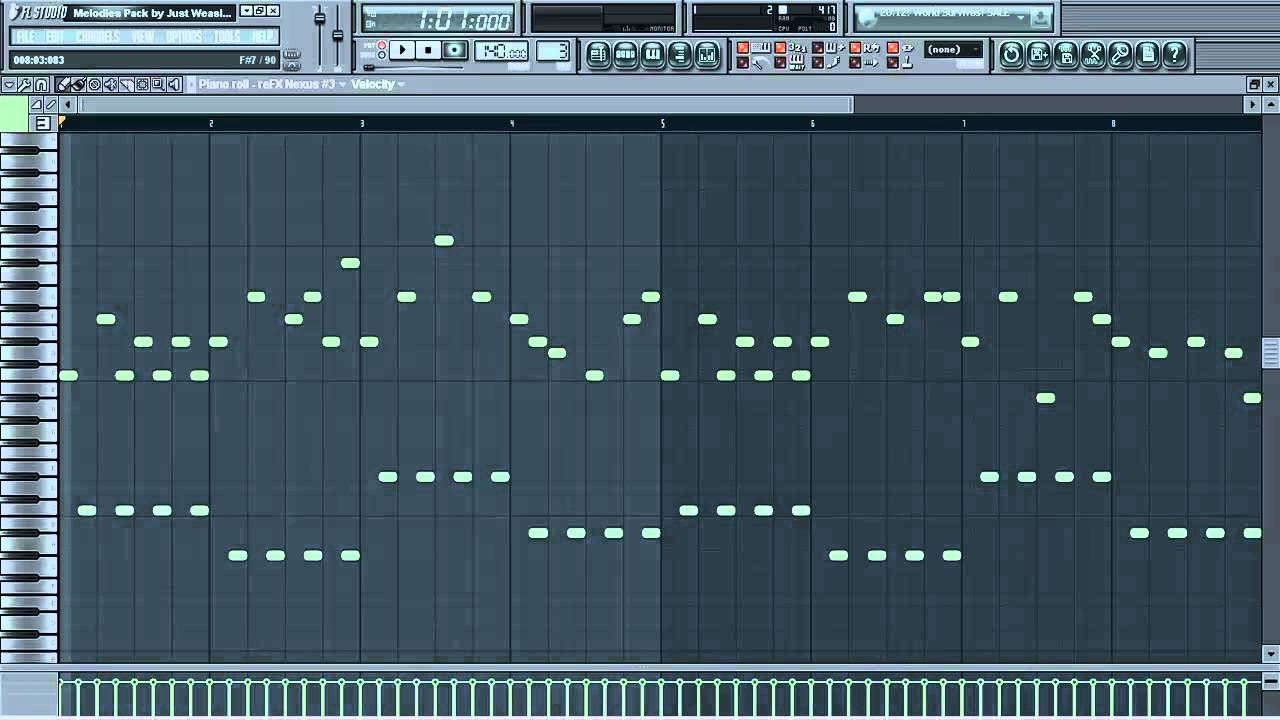The height and width of the screenshot is (720, 1280).
Task: Expand the news panel dropdown arrow
Action: click(1020, 18)
